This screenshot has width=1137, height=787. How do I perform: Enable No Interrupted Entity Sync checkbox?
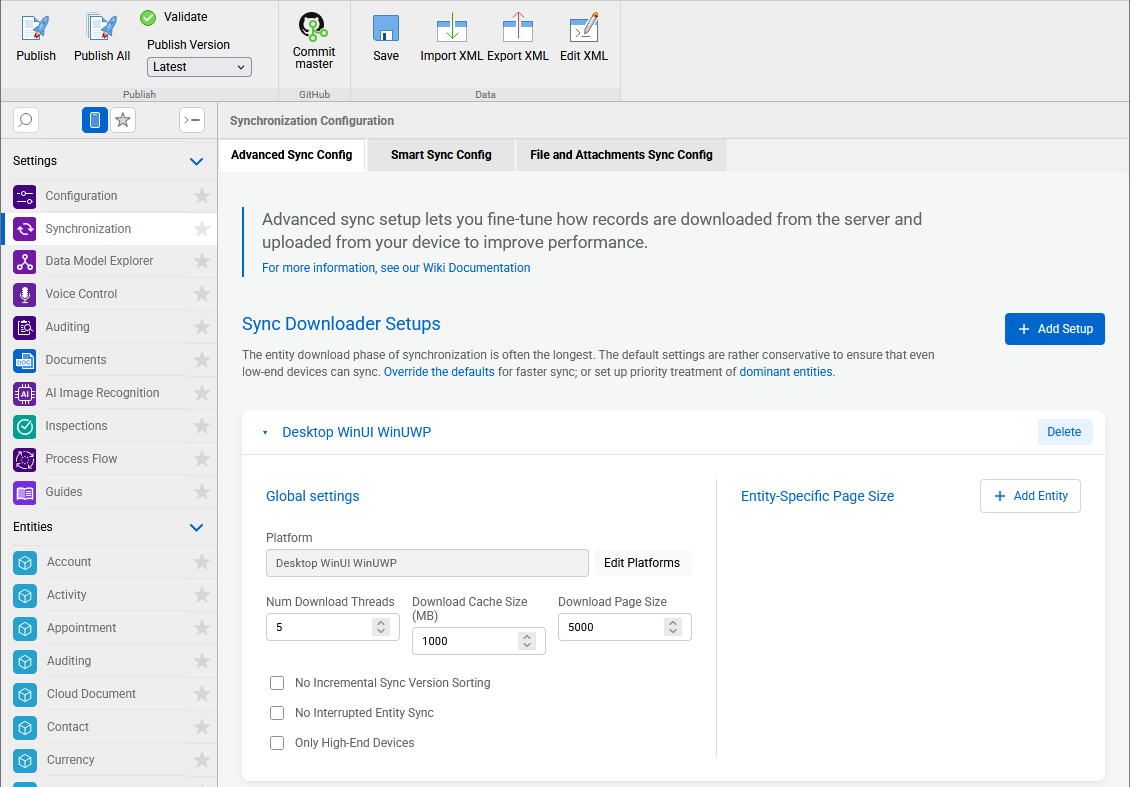click(x=277, y=713)
